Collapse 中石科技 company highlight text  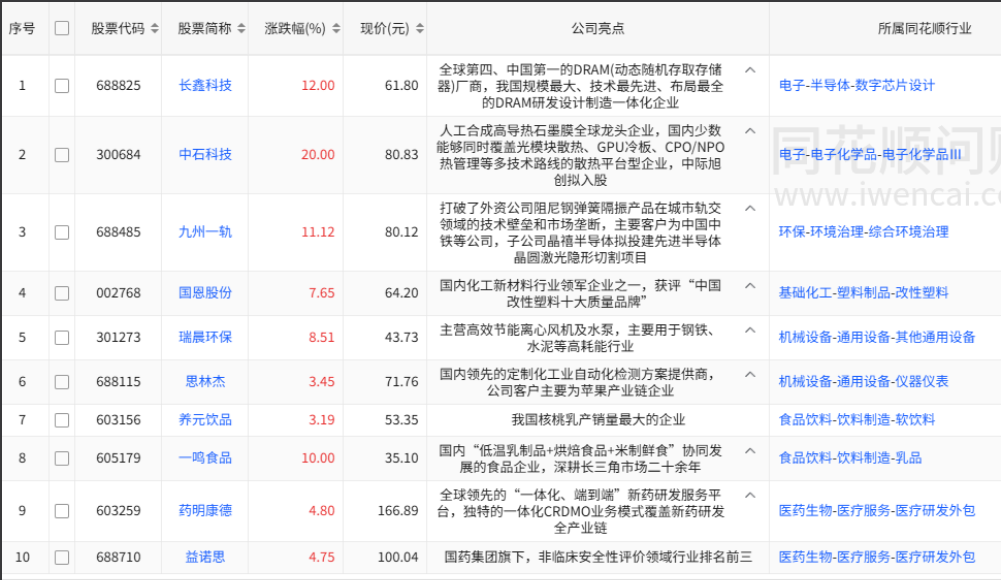tap(751, 131)
